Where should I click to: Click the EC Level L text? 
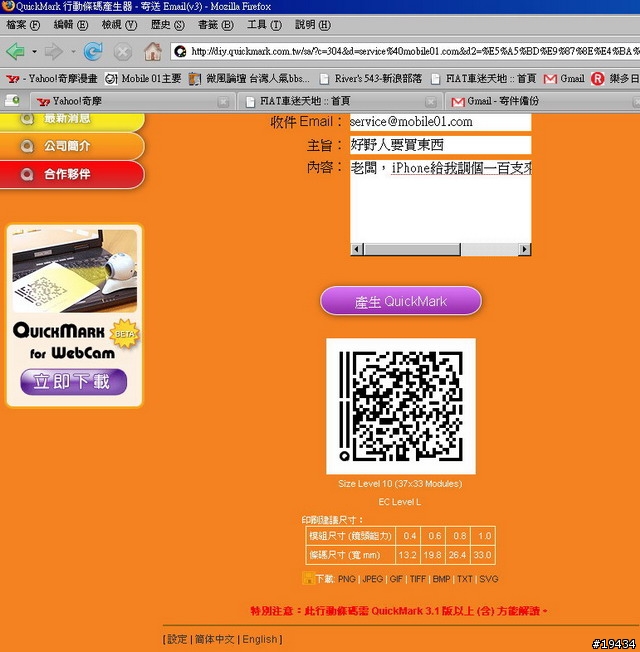pyautogui.click(x=400, y=502)
